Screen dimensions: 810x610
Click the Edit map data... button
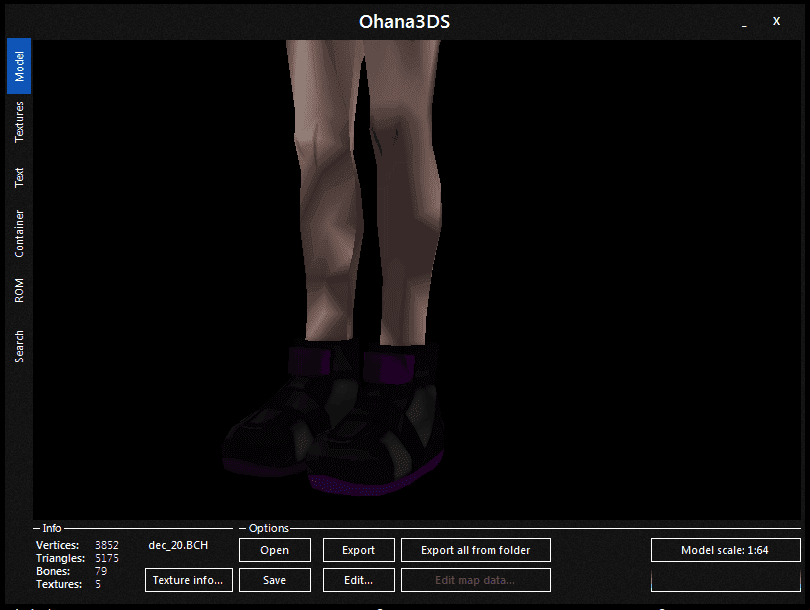[476, 580]
